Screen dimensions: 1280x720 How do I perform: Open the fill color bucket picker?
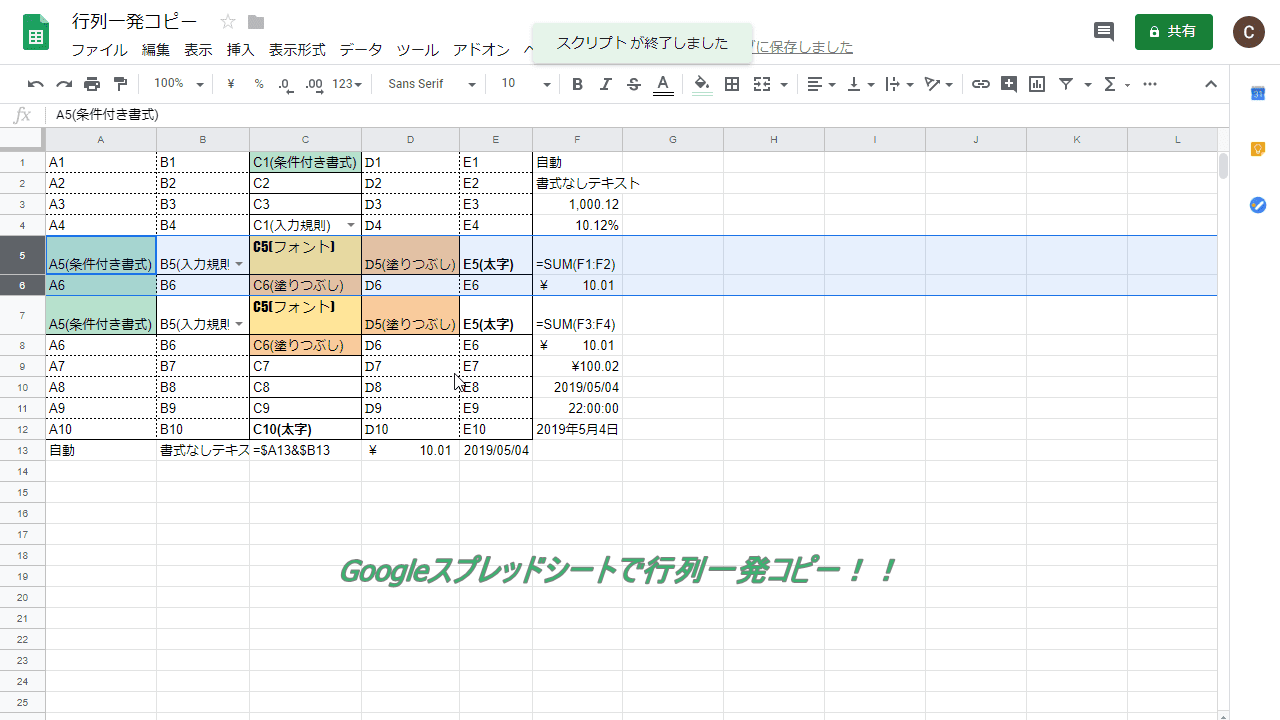click(x=702, y=84)
